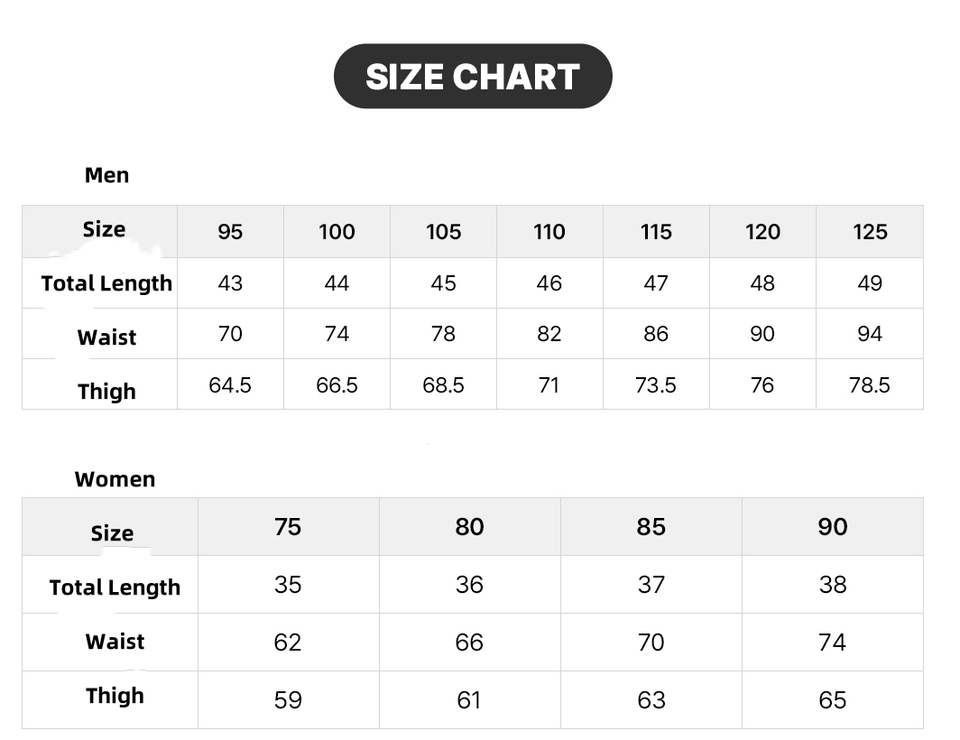
Task: Click the Women section heading
Action: click(115, 479)
